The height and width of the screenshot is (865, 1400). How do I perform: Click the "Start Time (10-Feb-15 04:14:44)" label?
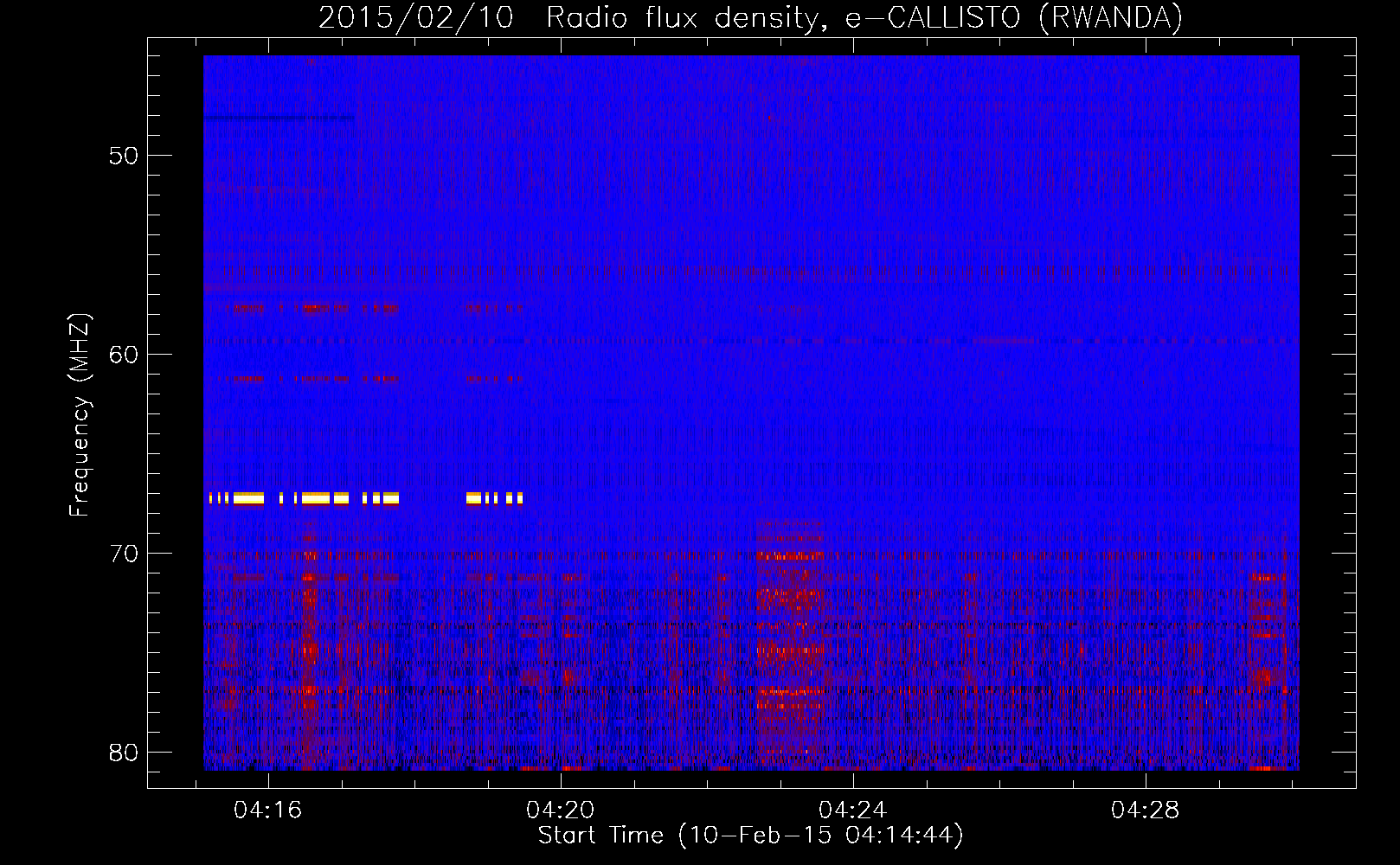click(751, 836)
